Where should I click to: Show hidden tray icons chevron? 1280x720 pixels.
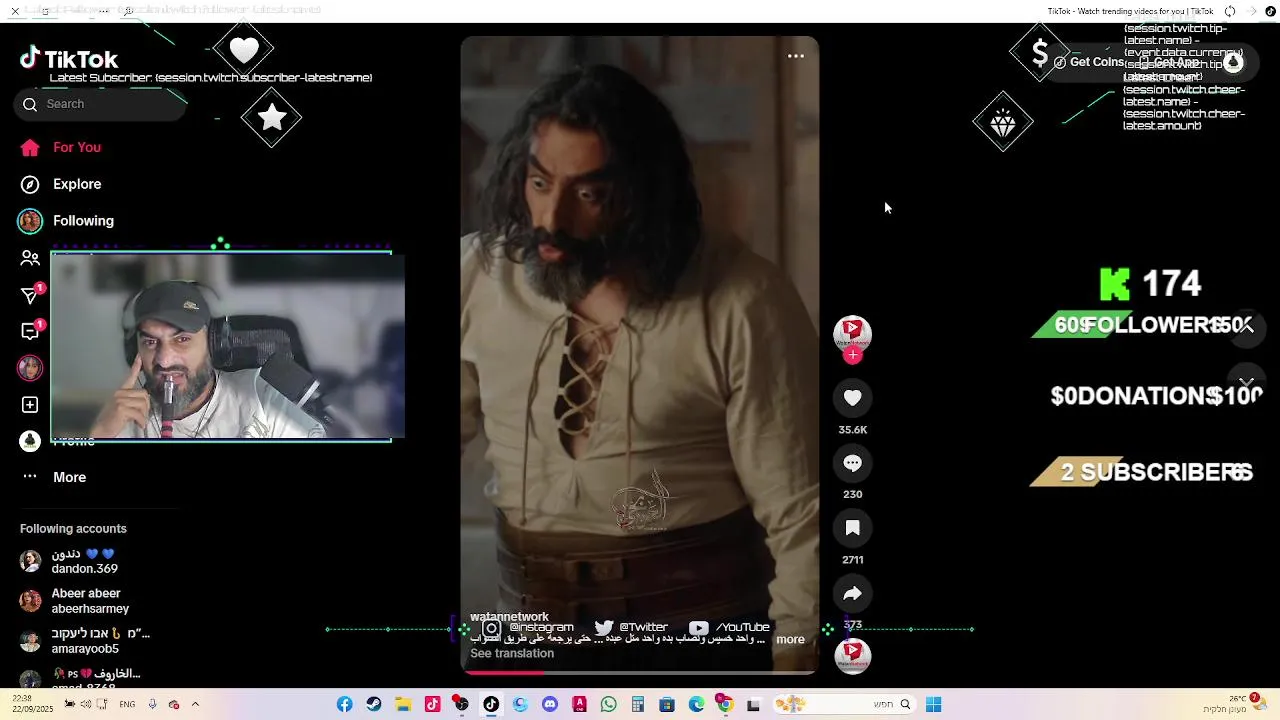195,705
